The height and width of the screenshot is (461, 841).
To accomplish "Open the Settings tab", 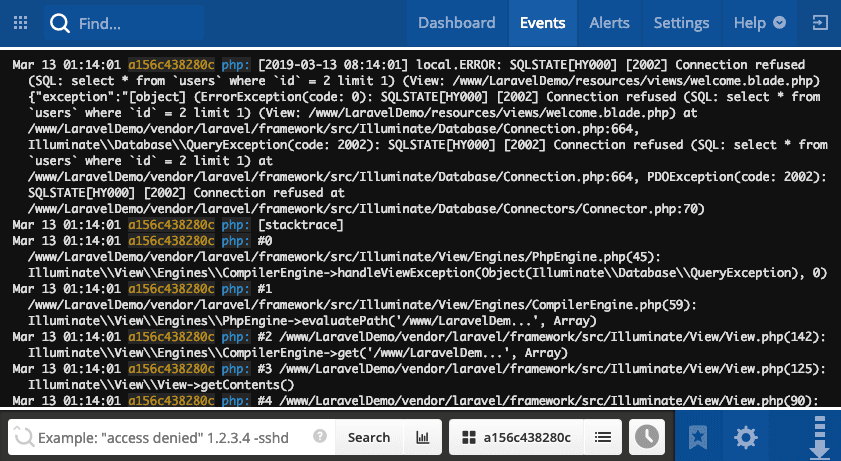I will pyautogui.click(x=681, y=23).
